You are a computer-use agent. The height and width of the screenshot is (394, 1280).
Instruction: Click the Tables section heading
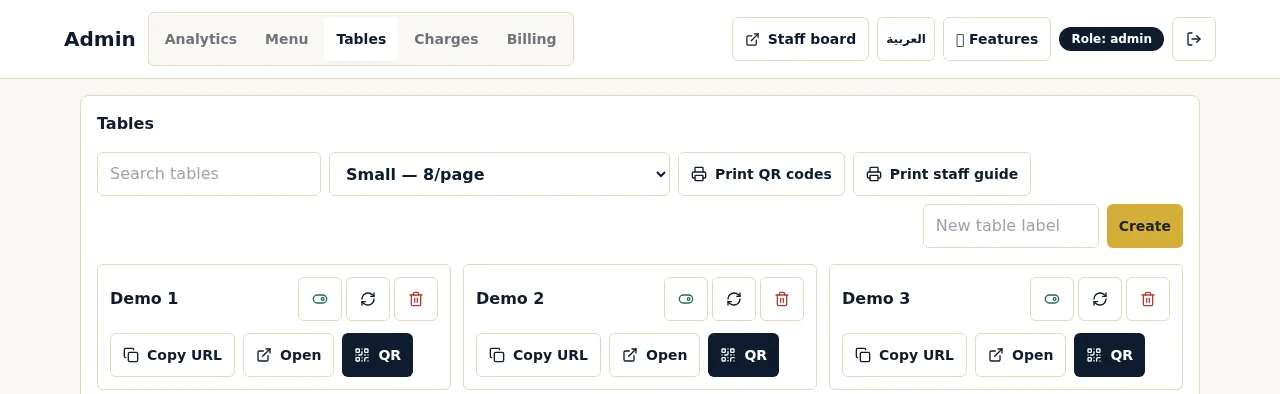(x=125, y=124)
